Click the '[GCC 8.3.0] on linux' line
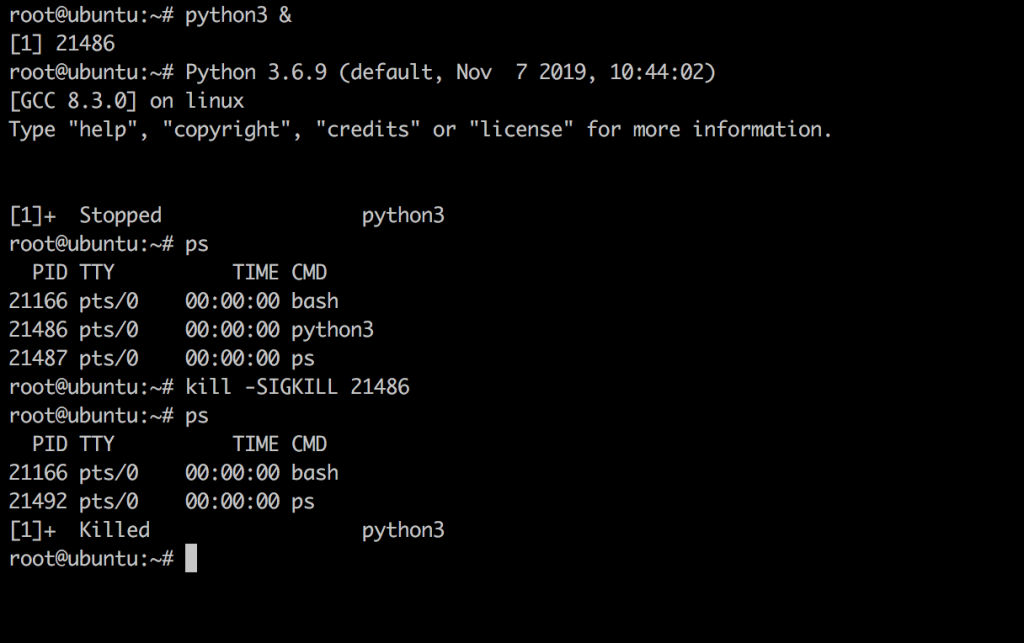 point(127,101)
